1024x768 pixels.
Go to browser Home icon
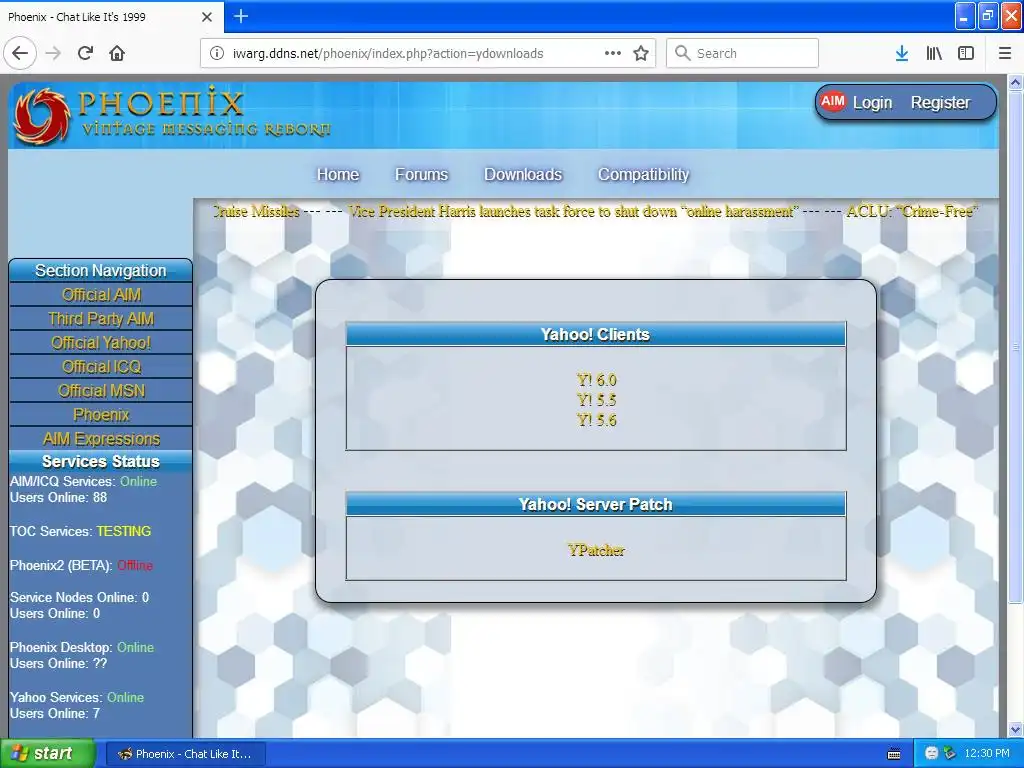tap(117, 53)
